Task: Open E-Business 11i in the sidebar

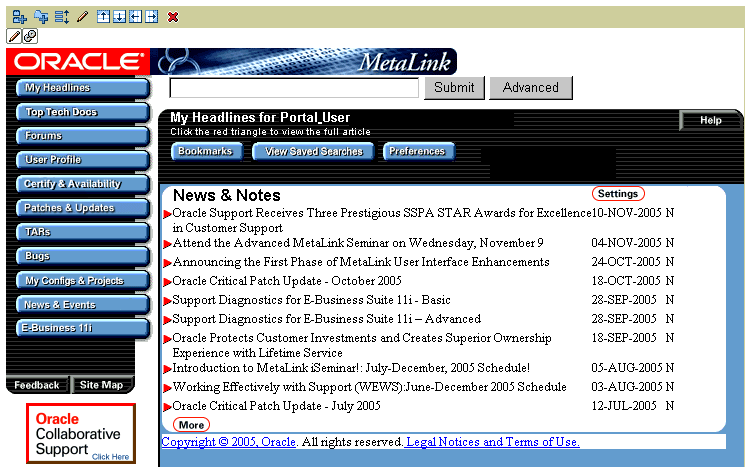Action: (82, 328)
